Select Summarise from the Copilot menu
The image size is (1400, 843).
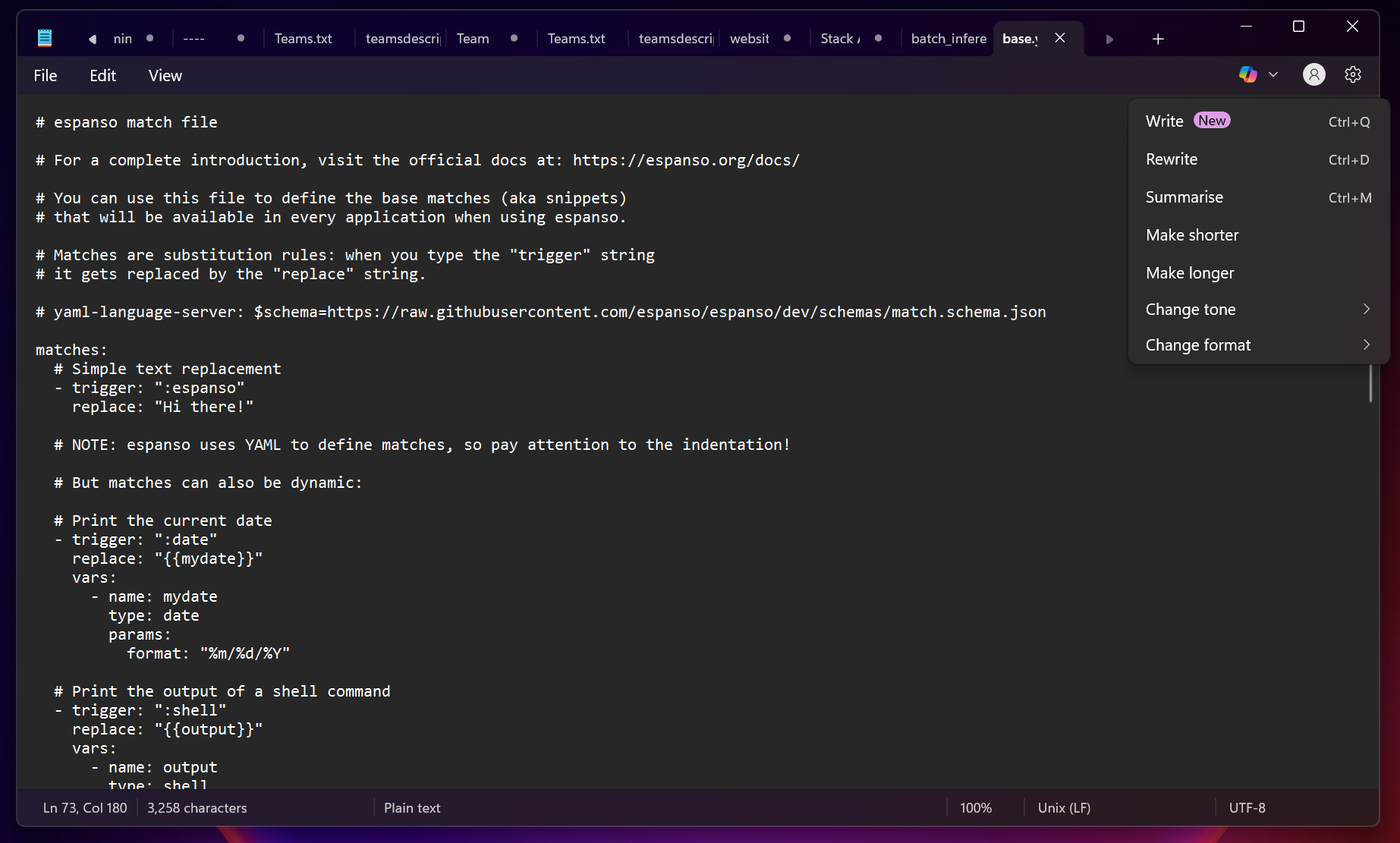click(1184, 197)
